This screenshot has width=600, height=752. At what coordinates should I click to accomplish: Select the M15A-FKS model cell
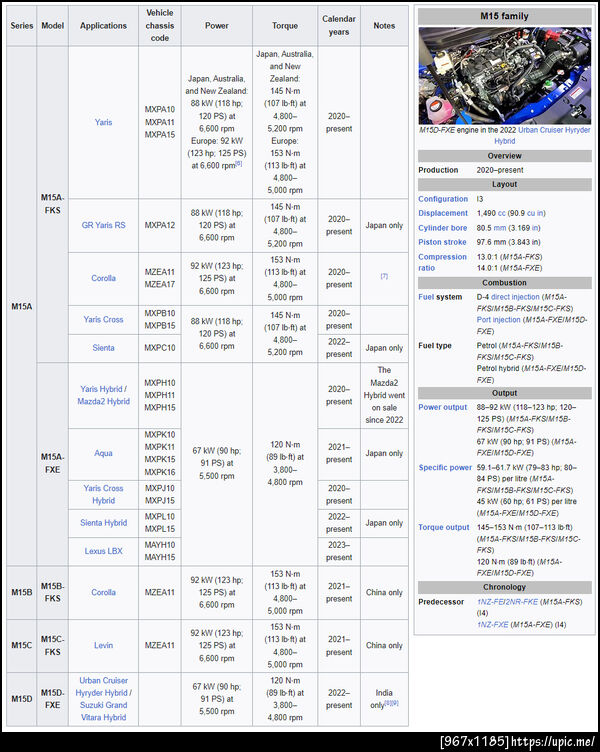pos(52,204)
